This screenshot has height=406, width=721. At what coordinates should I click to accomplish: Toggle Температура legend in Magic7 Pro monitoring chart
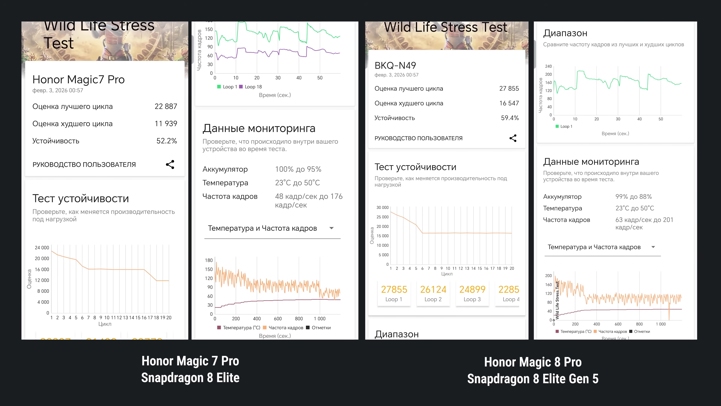click(238, 328)
